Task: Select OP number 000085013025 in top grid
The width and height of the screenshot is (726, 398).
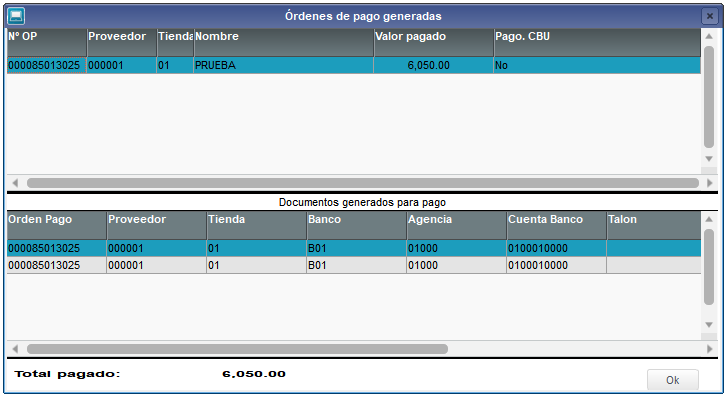Action: tap(47, 65)
